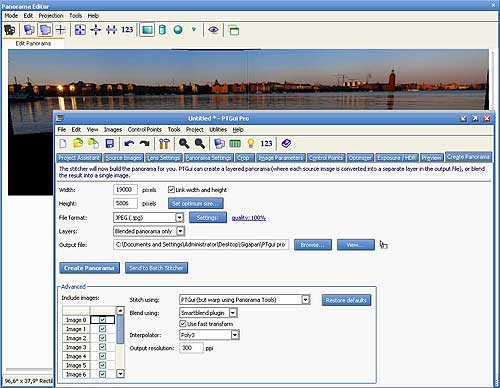Screen dimensions: 500x388
Task: Click the Open Project folder icon in PTGui
Action: 78,143
